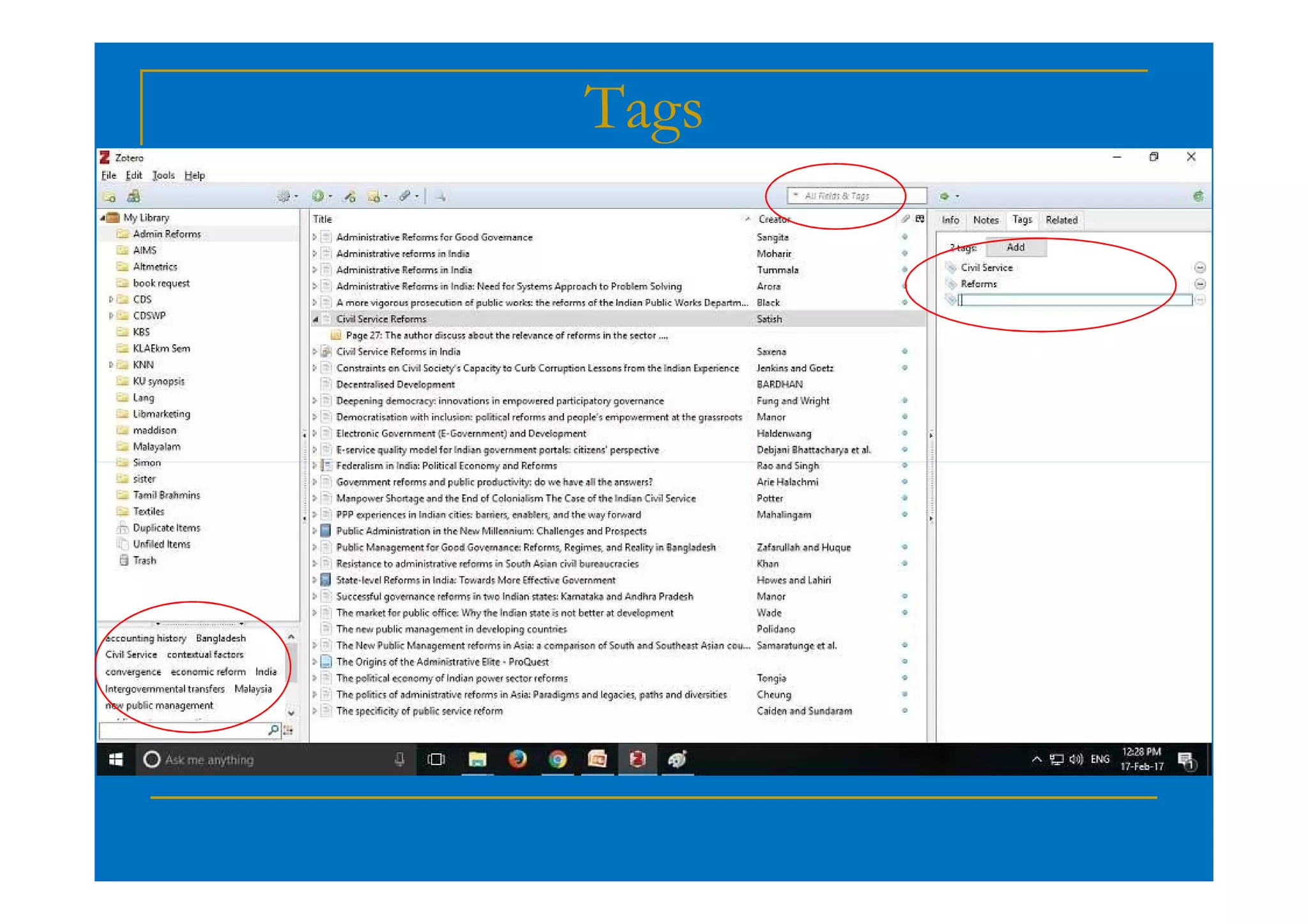Click the Add tag button

(x=1015, y=247)
